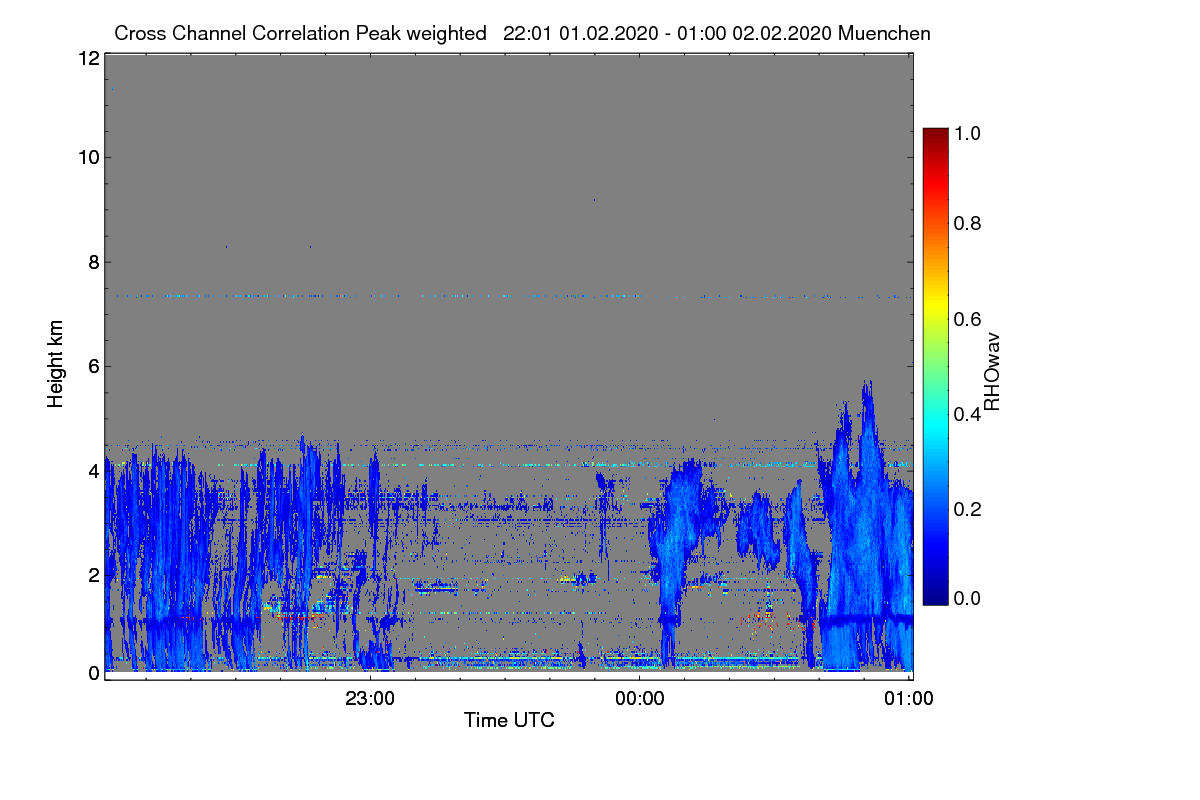Viewport: 1200px width, 800px height.
Task: Click the station name 'Muenchen' in title
Action: [885, 34]
